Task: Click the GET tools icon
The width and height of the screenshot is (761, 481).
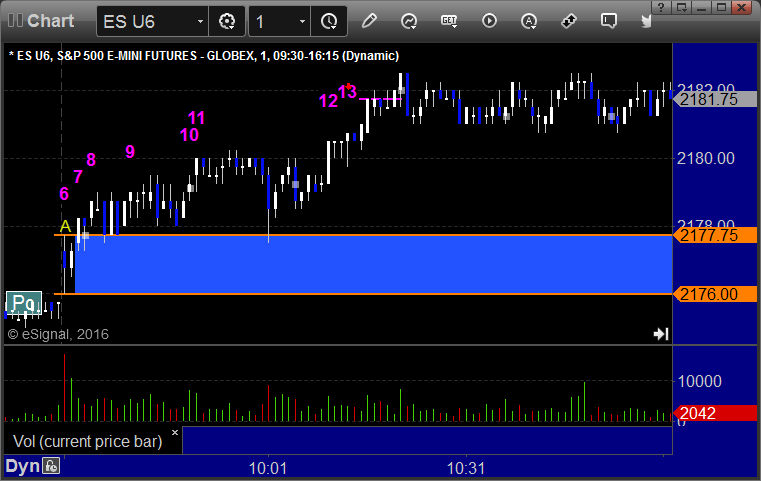Action: (x=449, y=21)
